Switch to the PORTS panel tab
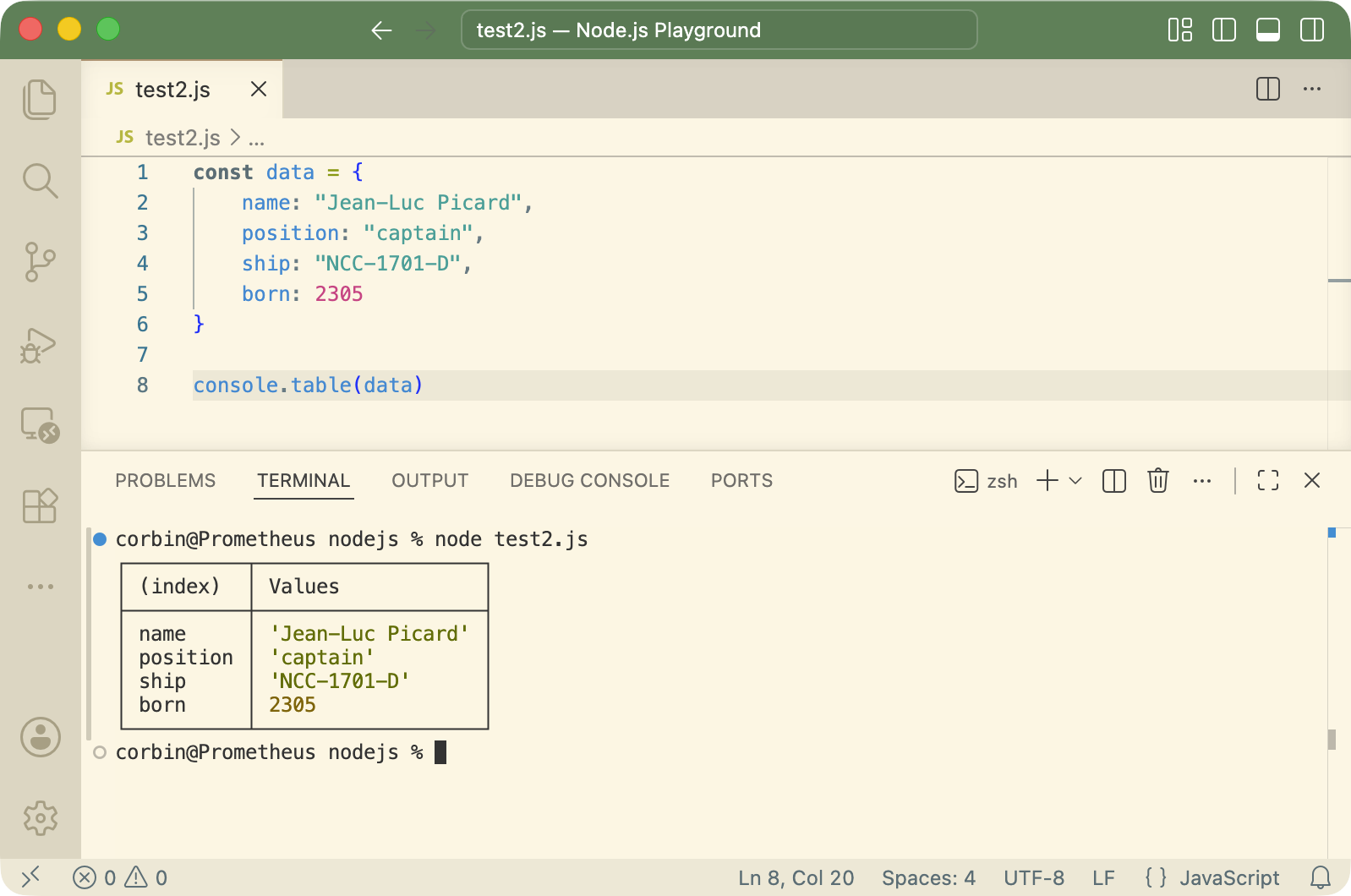This screenshot has height=896, width=1351. click(x=741, y=480)
